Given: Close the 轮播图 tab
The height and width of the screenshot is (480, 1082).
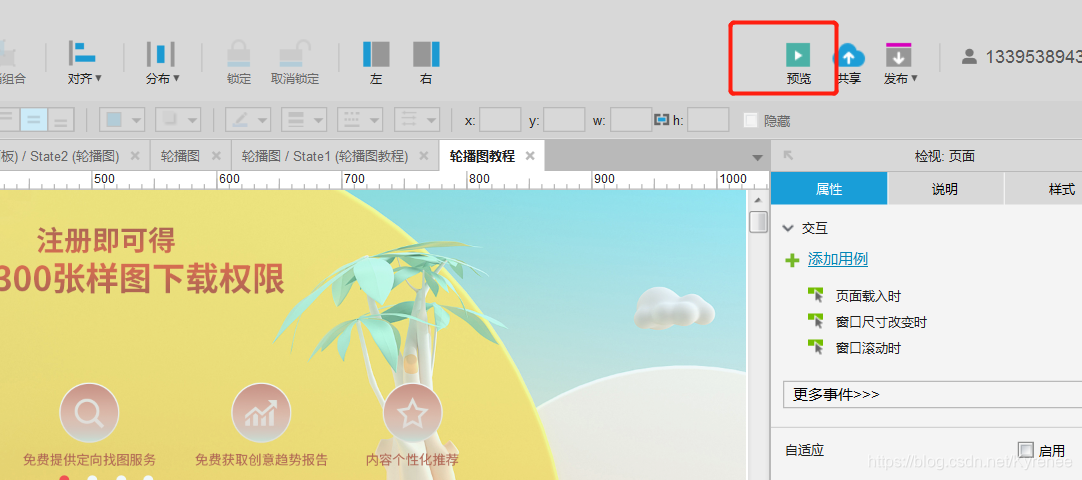Looking at the screenshot, I should [215, 156].
